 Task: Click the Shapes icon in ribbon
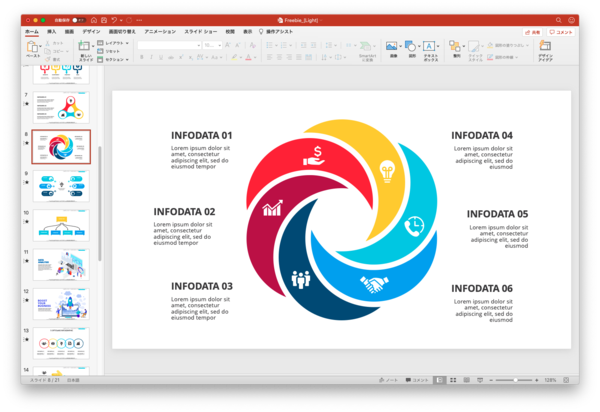point(411,47)
